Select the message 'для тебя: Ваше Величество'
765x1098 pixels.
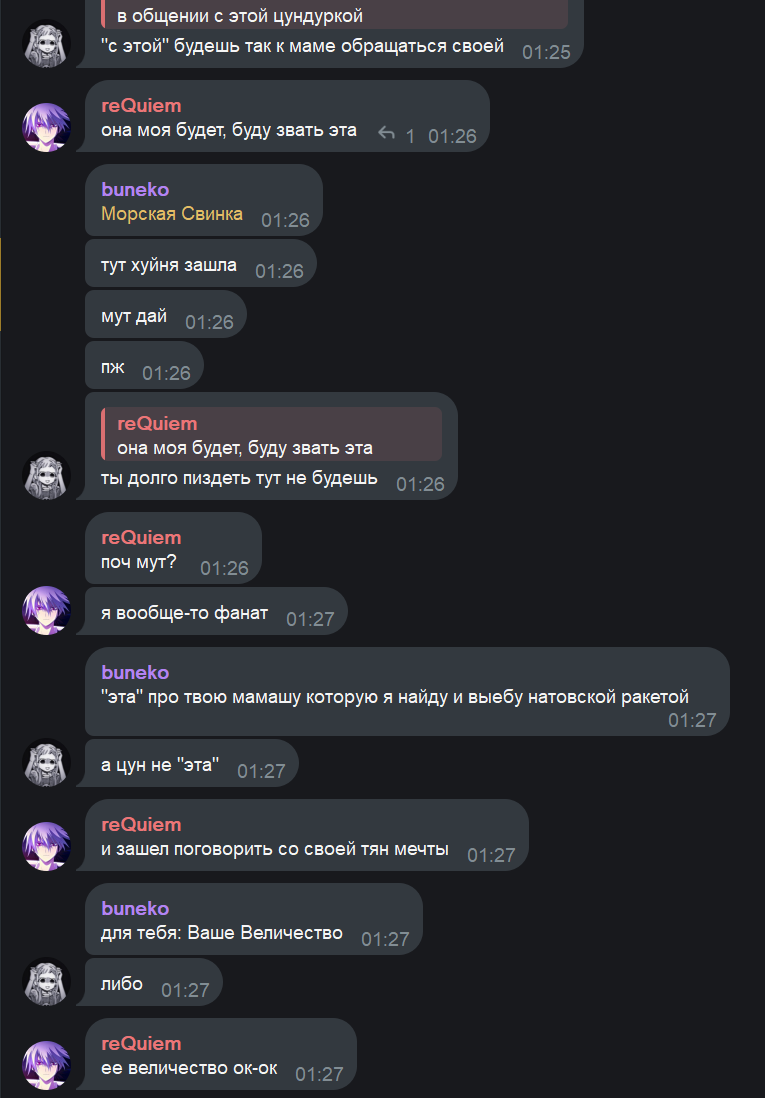point(254,919)
